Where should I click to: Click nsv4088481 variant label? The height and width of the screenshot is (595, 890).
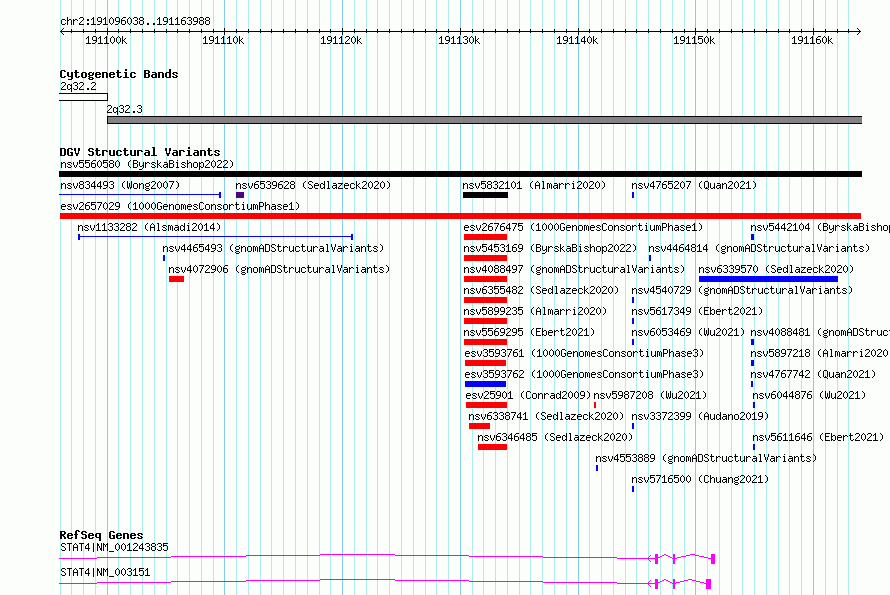tap(820, 333)
